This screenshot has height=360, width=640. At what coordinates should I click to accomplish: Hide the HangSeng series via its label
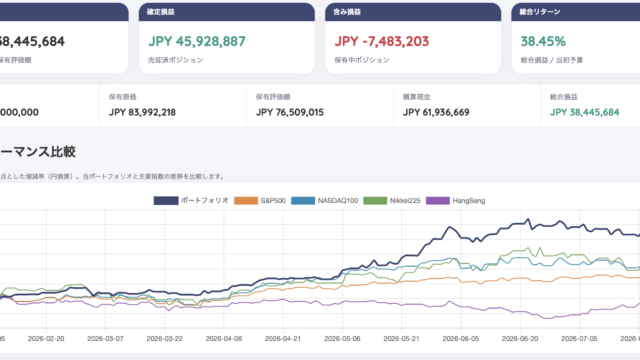coord(469,200)
